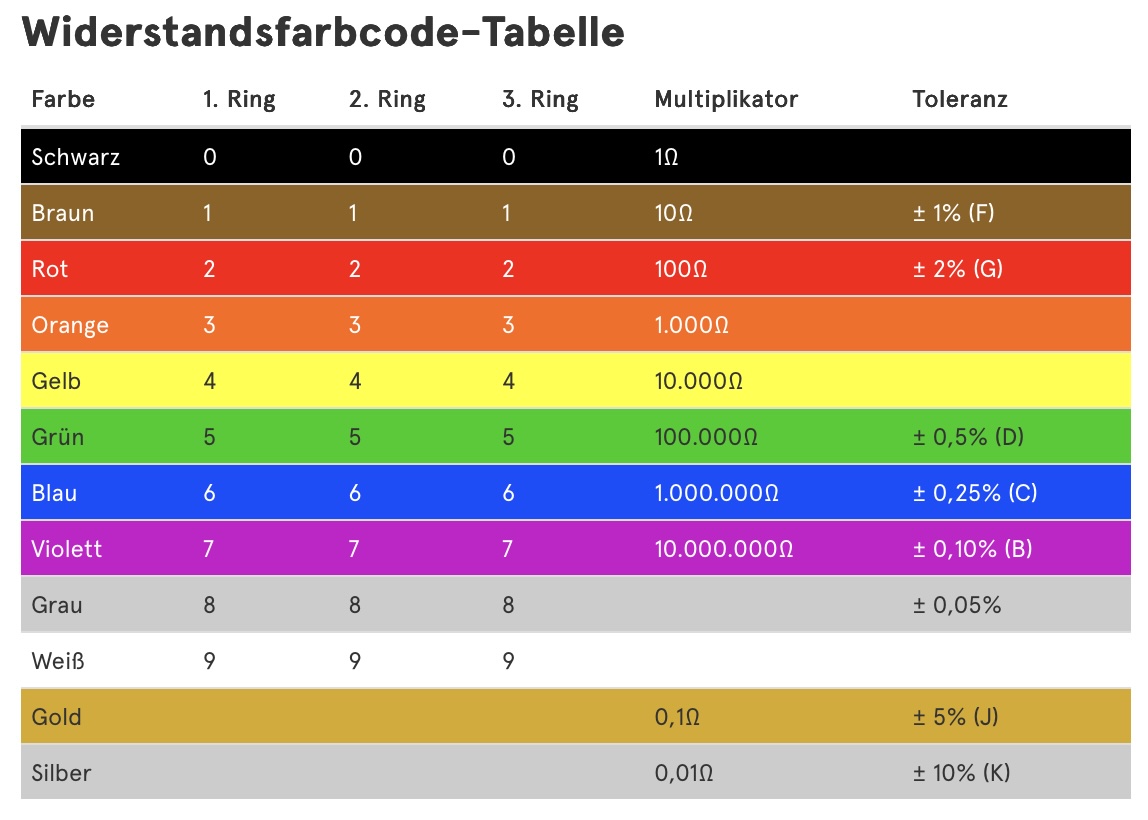Click the 'Multiplikator' column header
This screenshot has height=820, width=1148.
click(726, 99)
